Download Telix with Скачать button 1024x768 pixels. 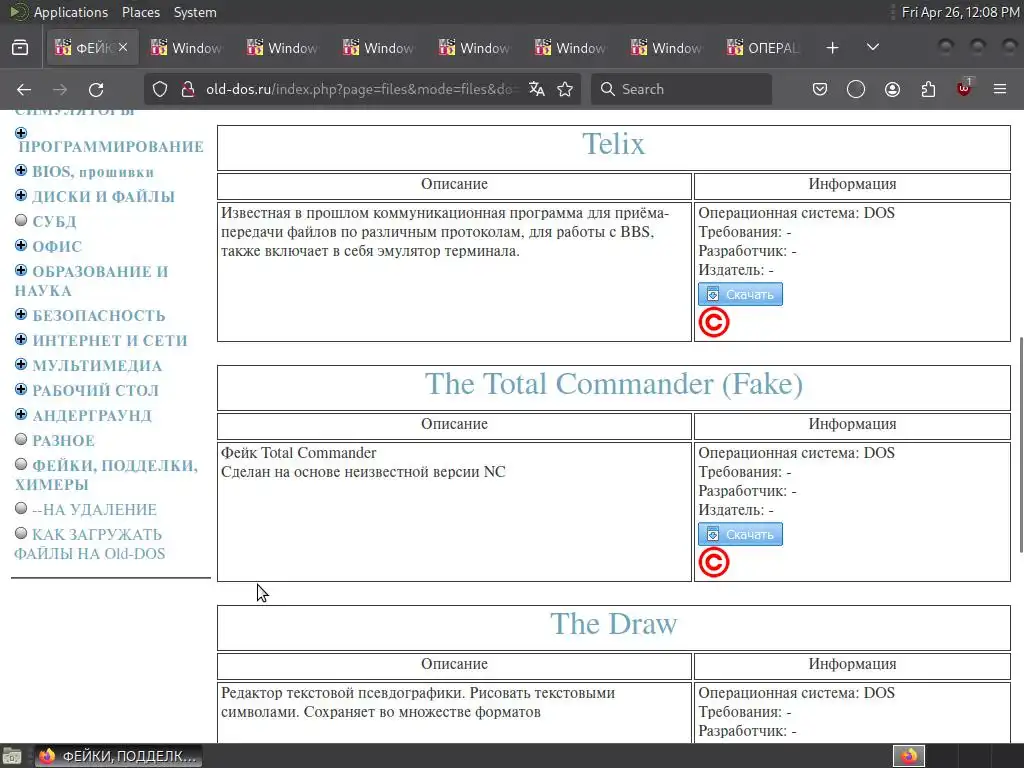point(740,295)
